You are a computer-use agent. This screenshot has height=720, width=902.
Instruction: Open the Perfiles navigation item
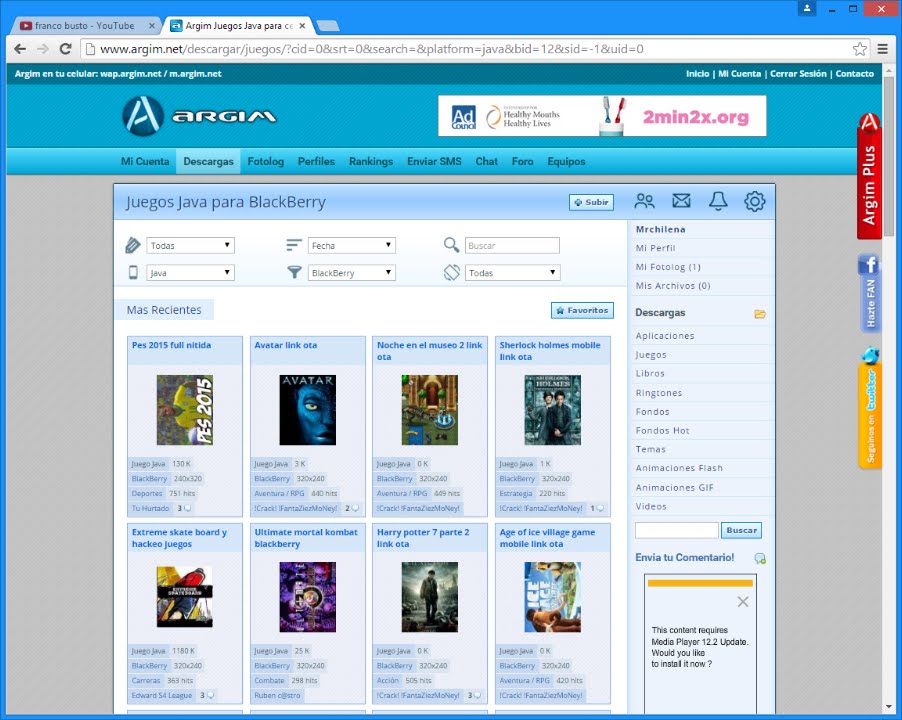coord(316,162)
